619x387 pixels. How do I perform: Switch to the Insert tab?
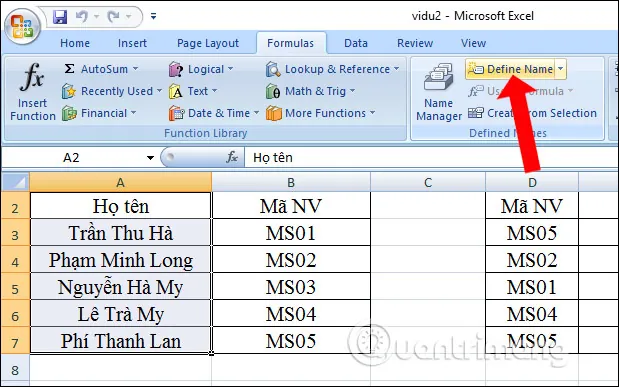[x=132, y=43]
